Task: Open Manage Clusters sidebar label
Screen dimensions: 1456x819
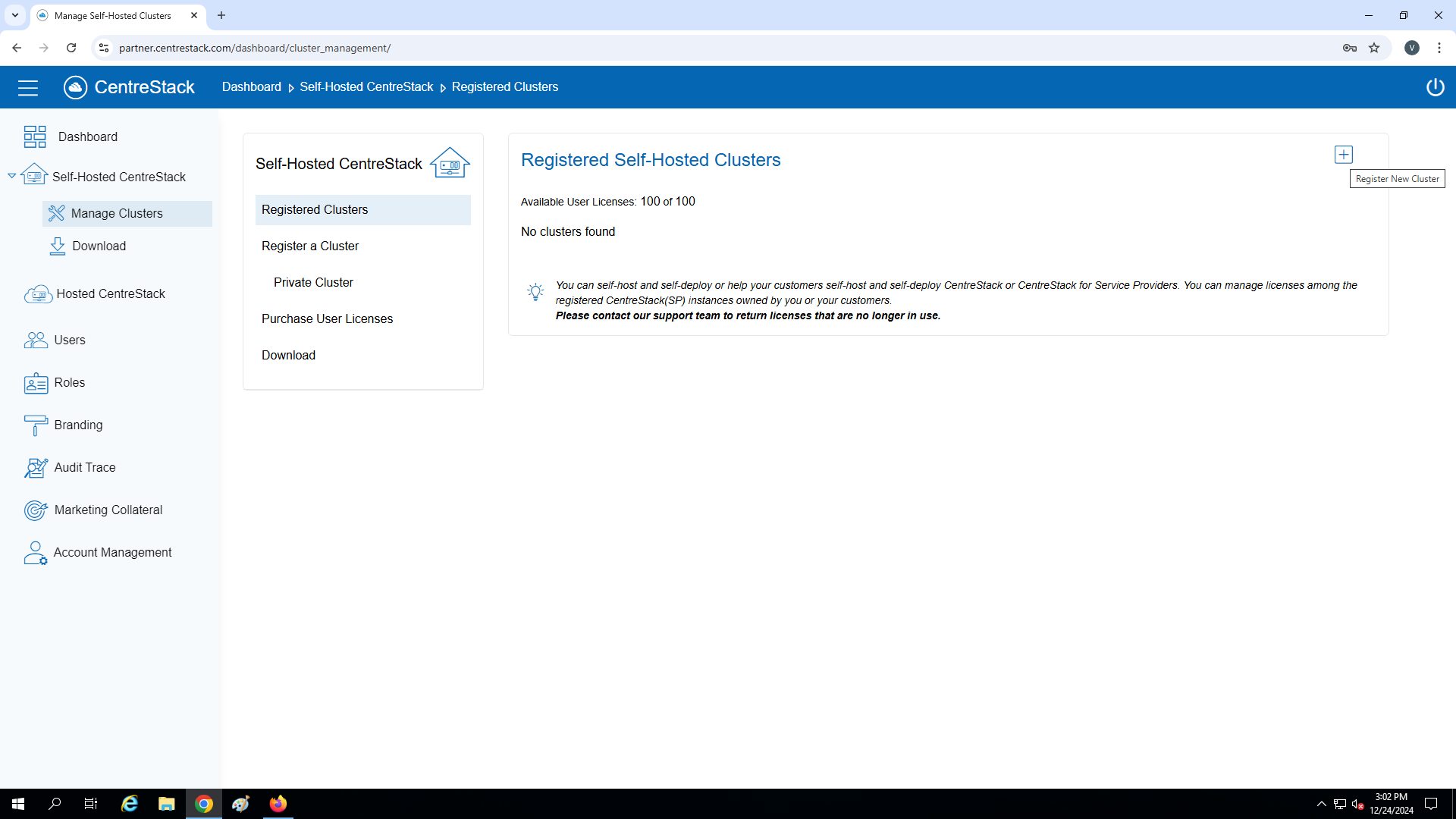Action: (117, 214)
